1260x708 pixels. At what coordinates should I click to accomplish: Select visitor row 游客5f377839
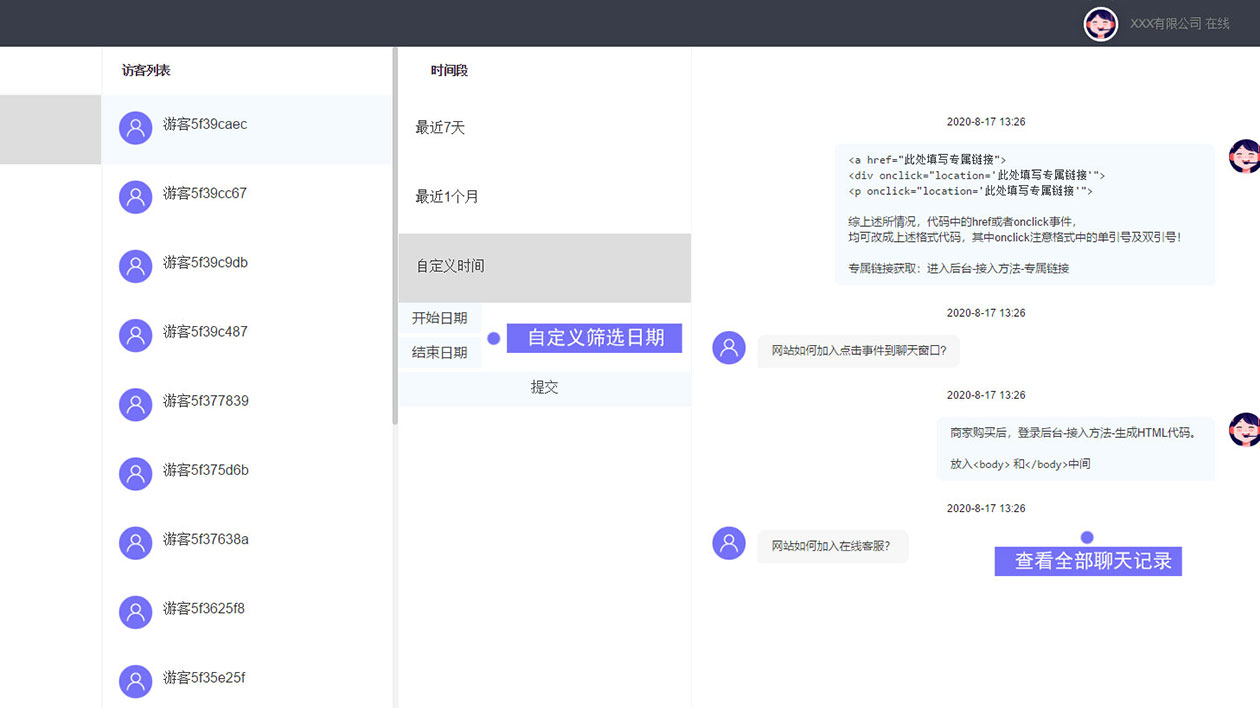pyautogui.click(x=246, y=405)
